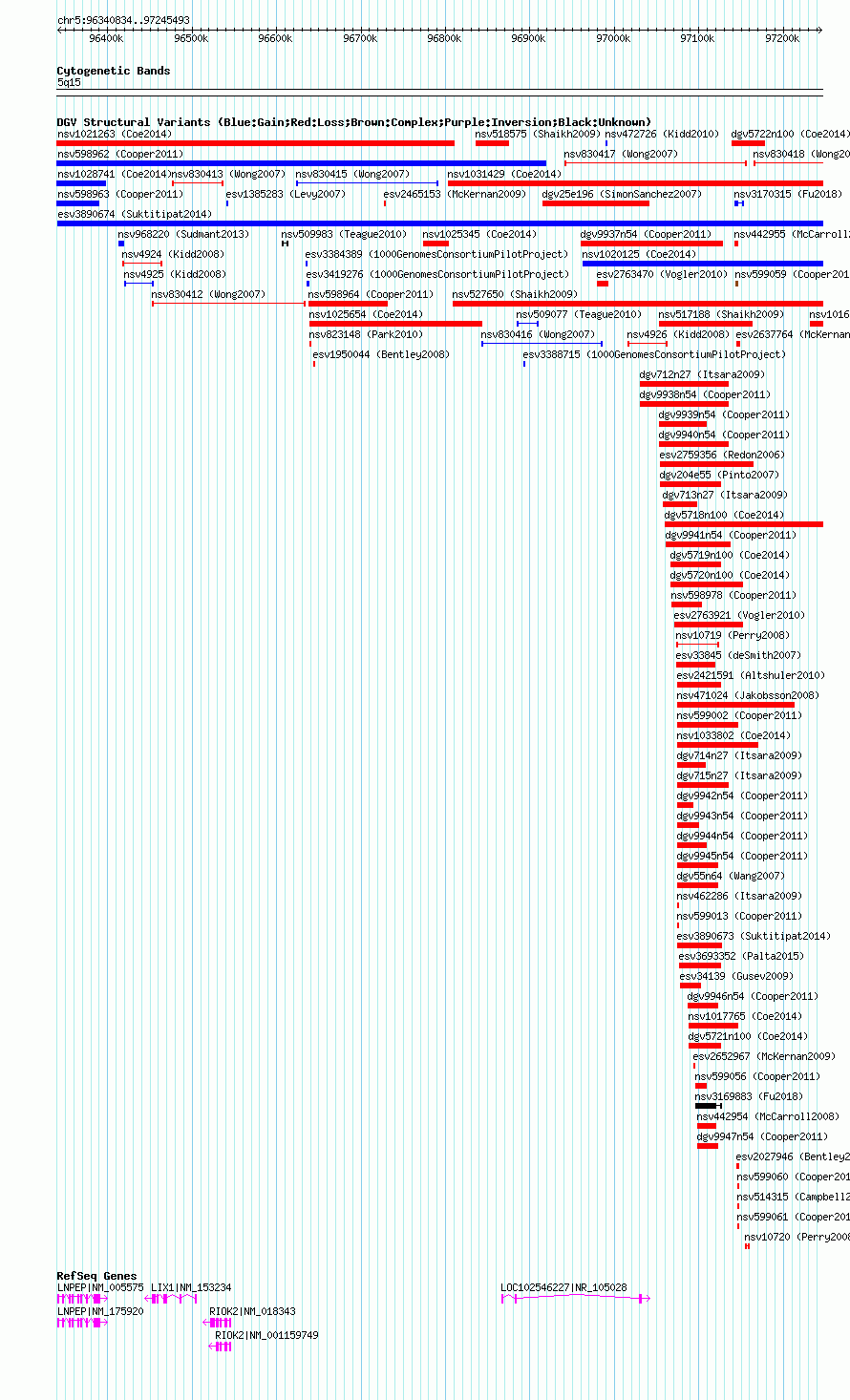This screenshot has width=850, height=1400.
Task: Click the nsv4926 (Kidd2008) label
Action: pos(678,335)
